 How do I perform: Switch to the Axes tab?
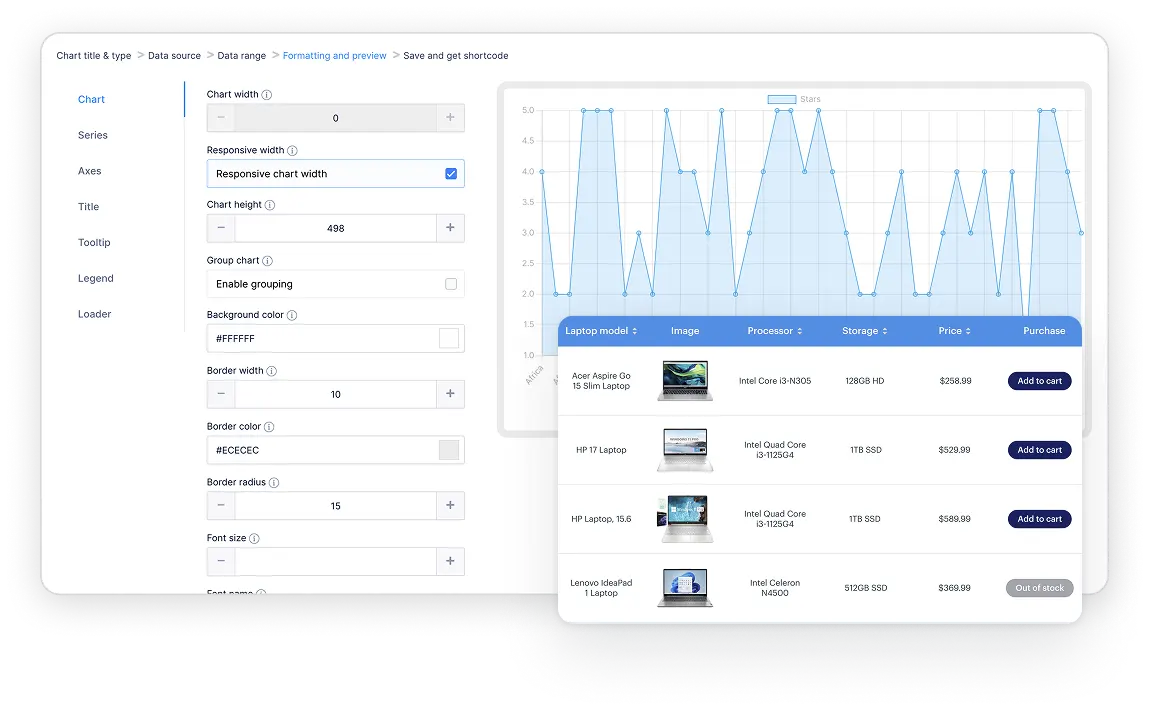90,171
